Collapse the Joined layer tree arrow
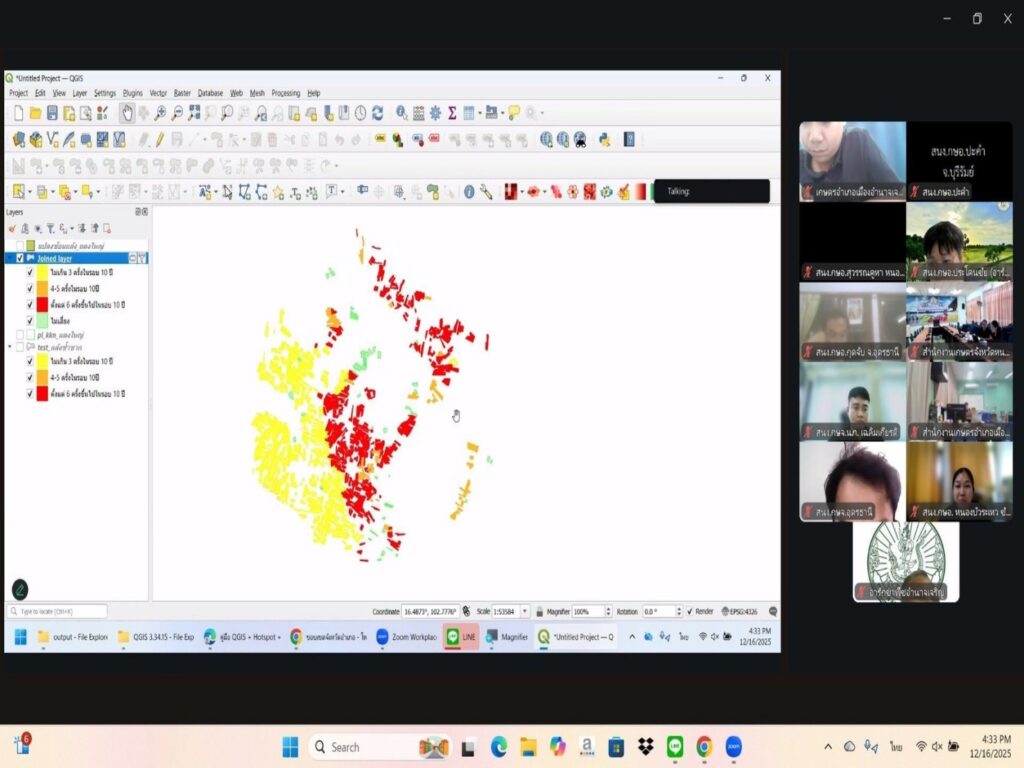The height and width of the screenshot is (768, 1024). (x=10, y=258)
